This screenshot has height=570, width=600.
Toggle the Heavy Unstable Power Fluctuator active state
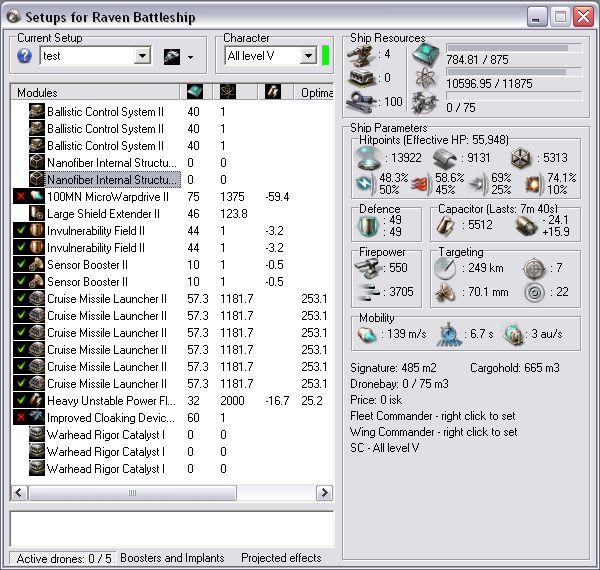[20, 401]
